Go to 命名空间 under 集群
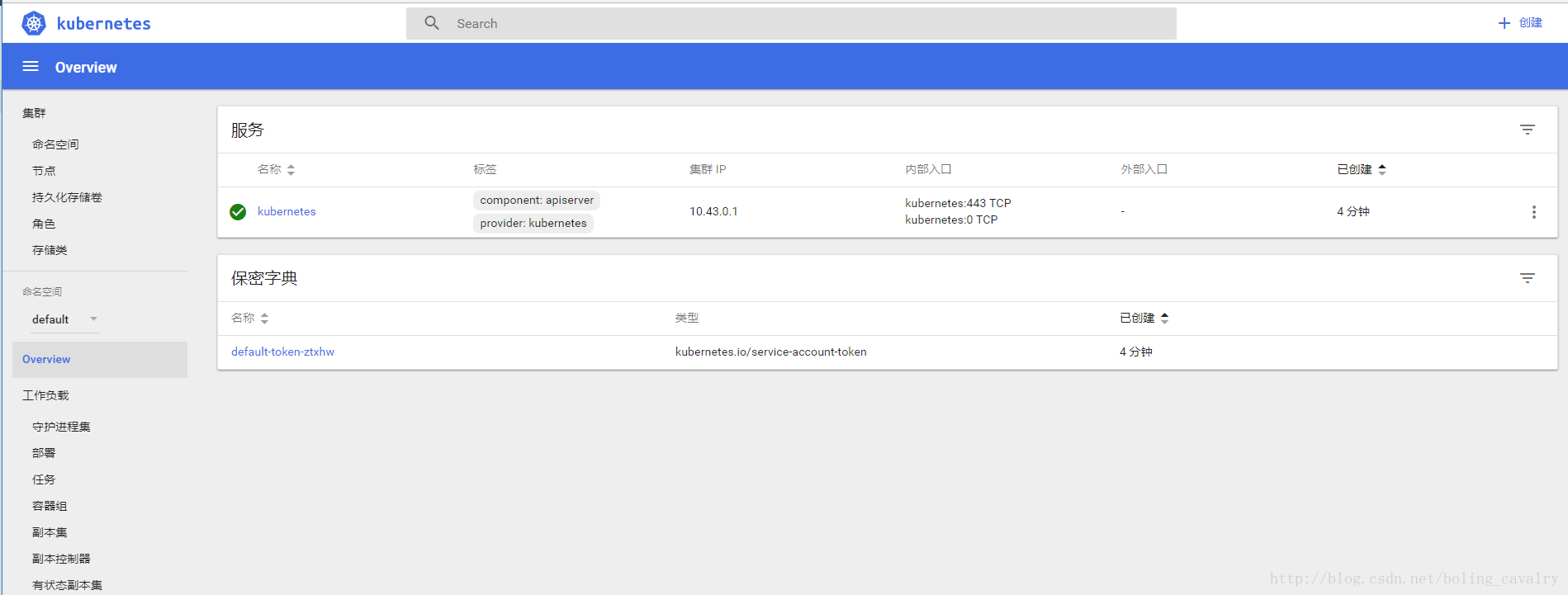 click(55, 144)
